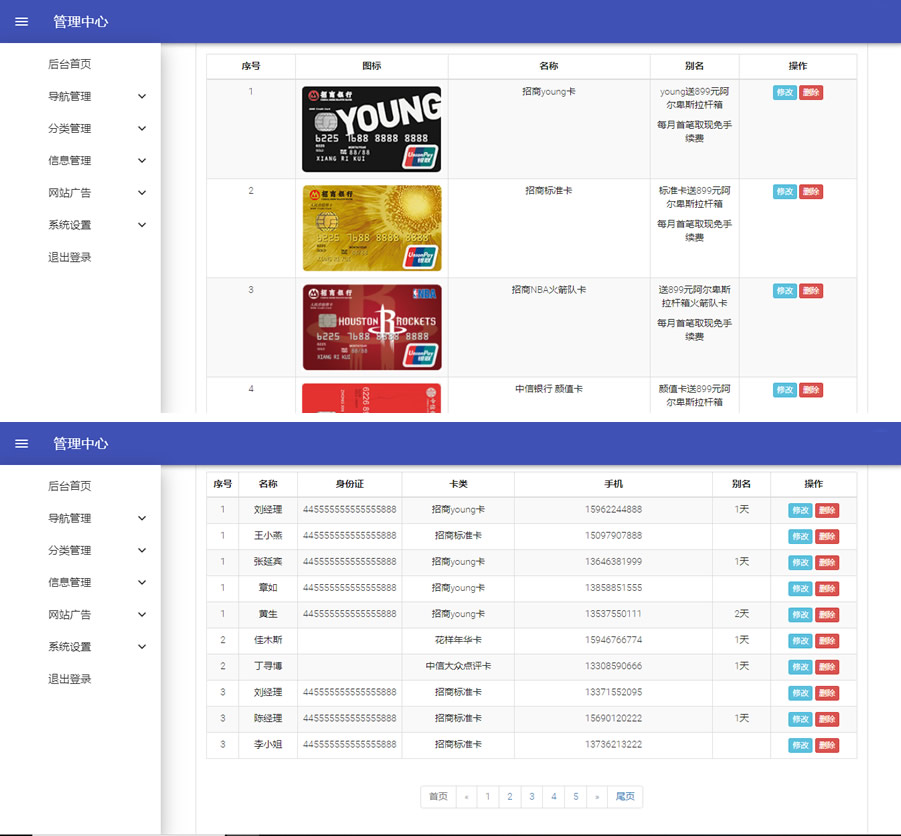Image resolution: width=901 pixels, height=836 pixels.
Task: Open the hamburger menu above the customer table
Action: pos(22,443)
